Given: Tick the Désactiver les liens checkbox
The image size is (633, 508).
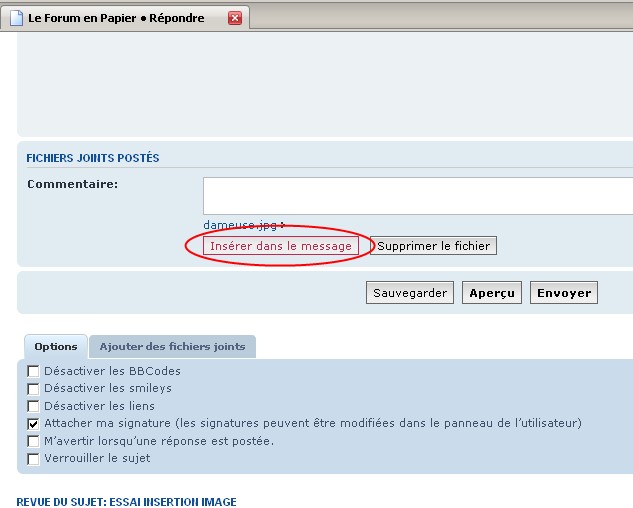Looking at the screenshot, I should click(34, 406).
